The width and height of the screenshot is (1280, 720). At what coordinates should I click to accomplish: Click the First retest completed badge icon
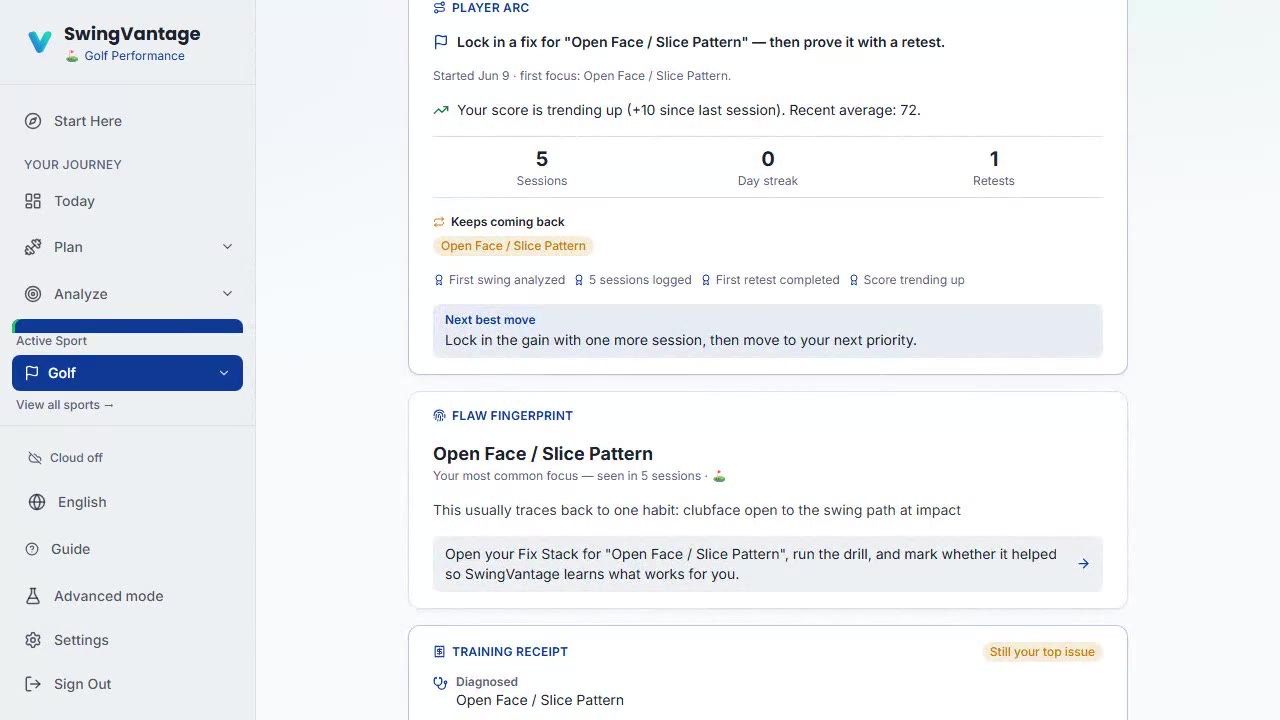click(706, 280)
